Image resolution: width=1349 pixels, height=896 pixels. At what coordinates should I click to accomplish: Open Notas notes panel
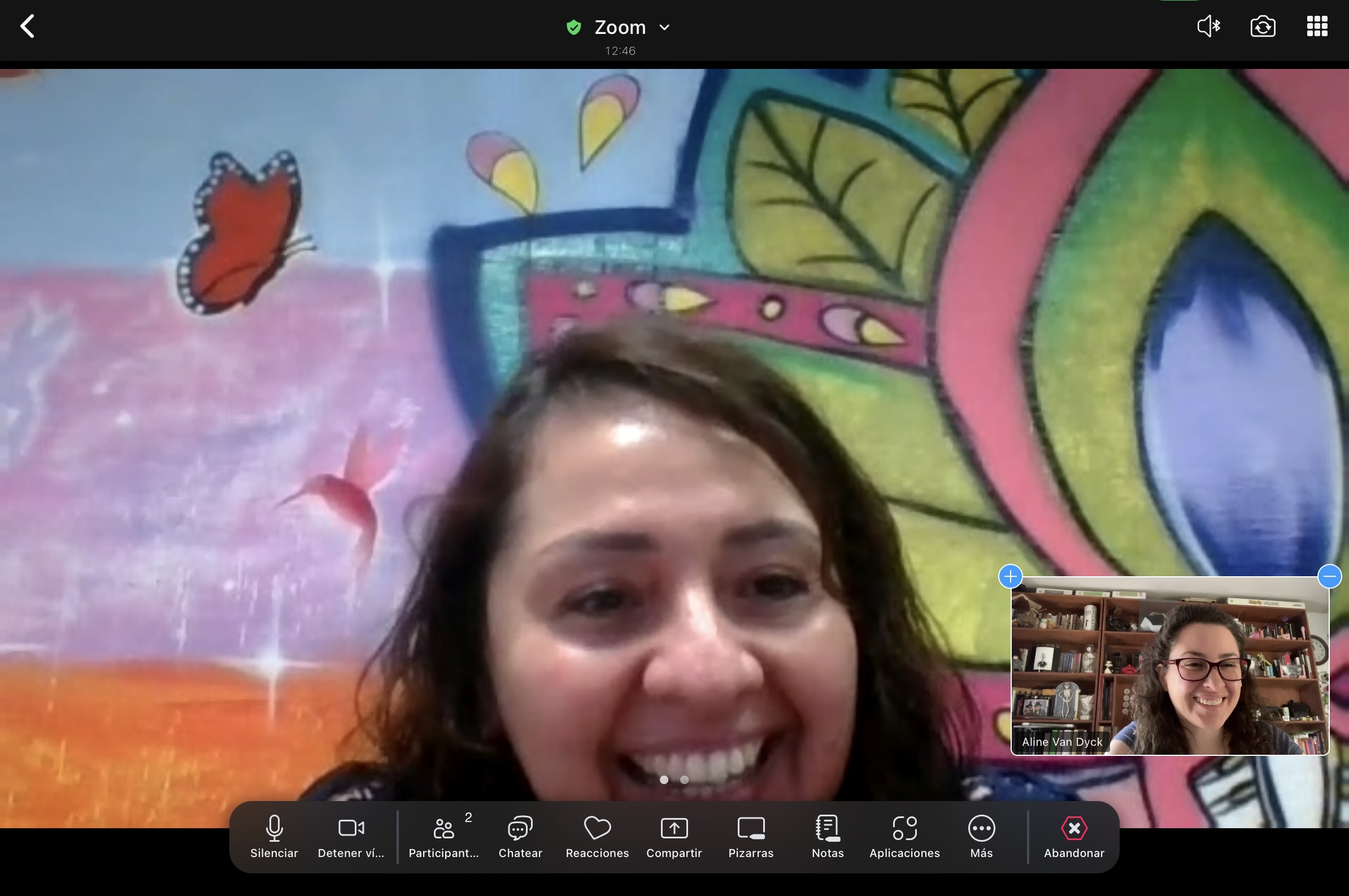828,837
